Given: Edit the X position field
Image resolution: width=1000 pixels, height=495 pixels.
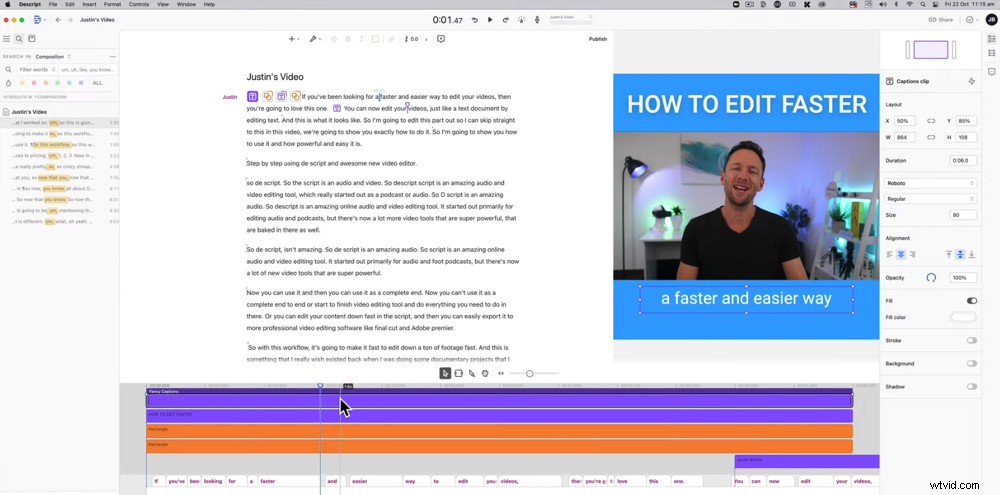Looking at the screenshot, I should tap(905, 121).
